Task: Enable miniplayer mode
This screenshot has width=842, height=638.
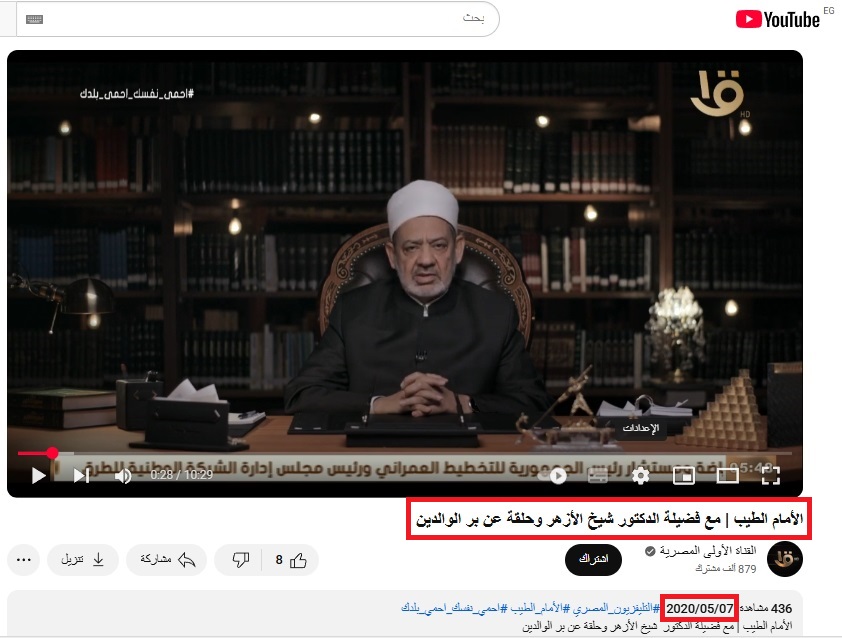Action: pos(684,476)
